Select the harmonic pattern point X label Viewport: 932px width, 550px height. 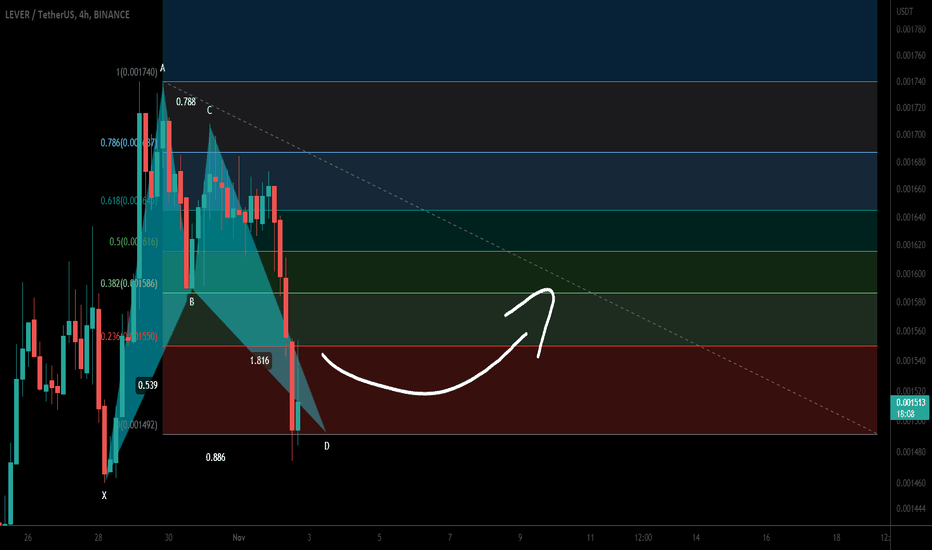coord(104,495)
